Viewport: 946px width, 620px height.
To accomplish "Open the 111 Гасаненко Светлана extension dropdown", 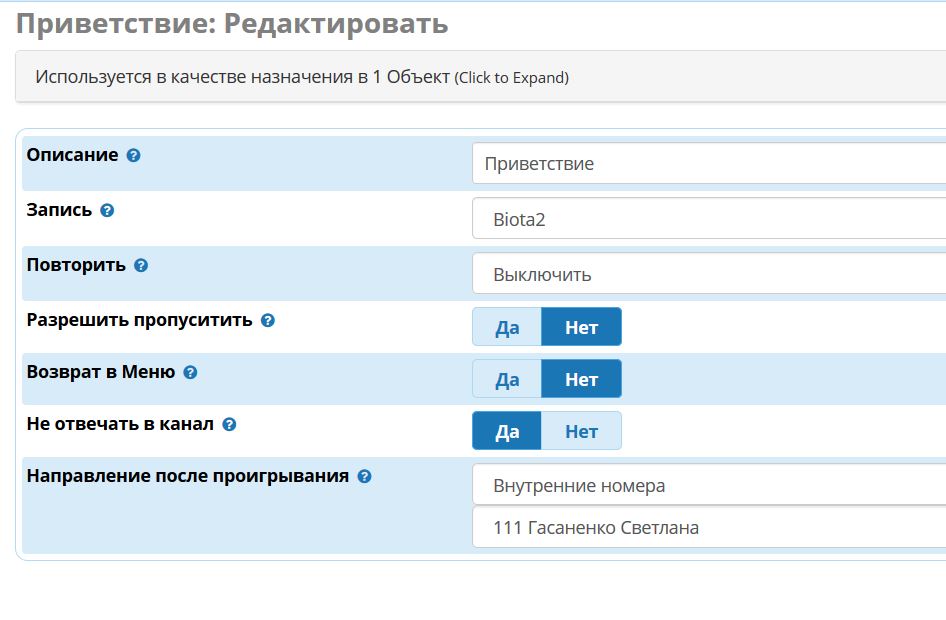I will pos(708,528).
